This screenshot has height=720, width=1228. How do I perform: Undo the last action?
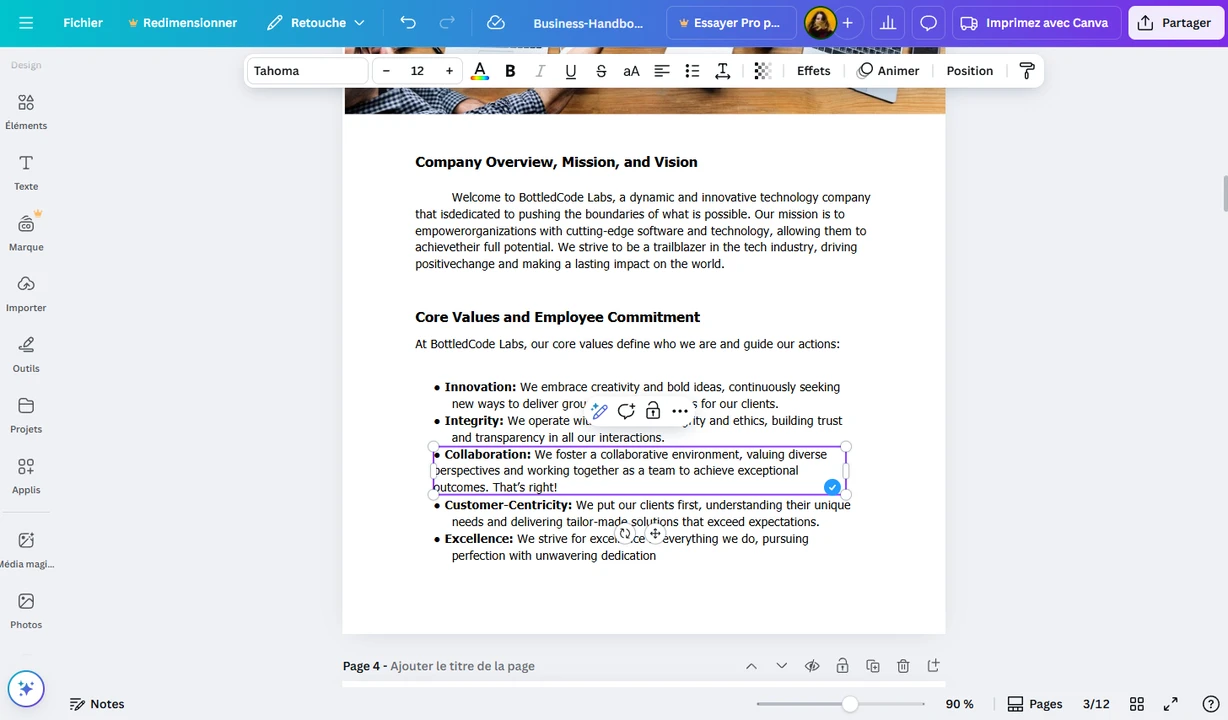coord(407,23)
